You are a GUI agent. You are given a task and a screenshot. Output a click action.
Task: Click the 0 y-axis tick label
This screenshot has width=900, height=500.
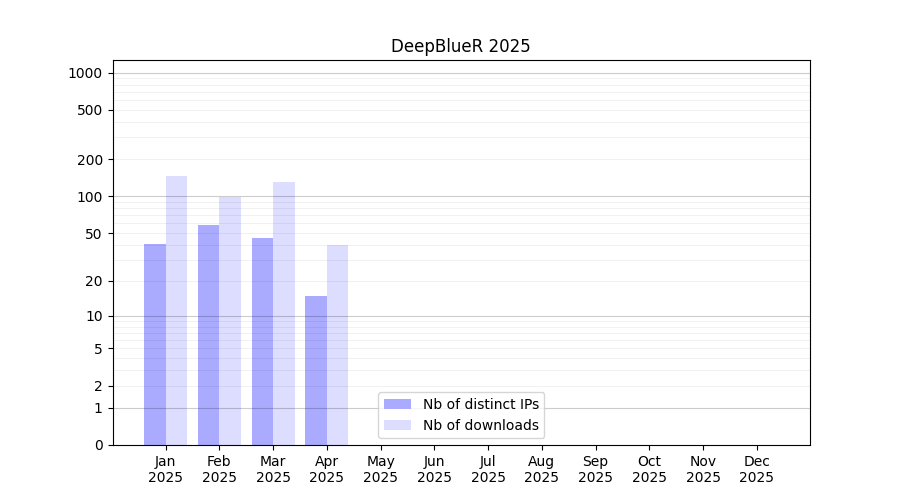(x=99, y=445)
